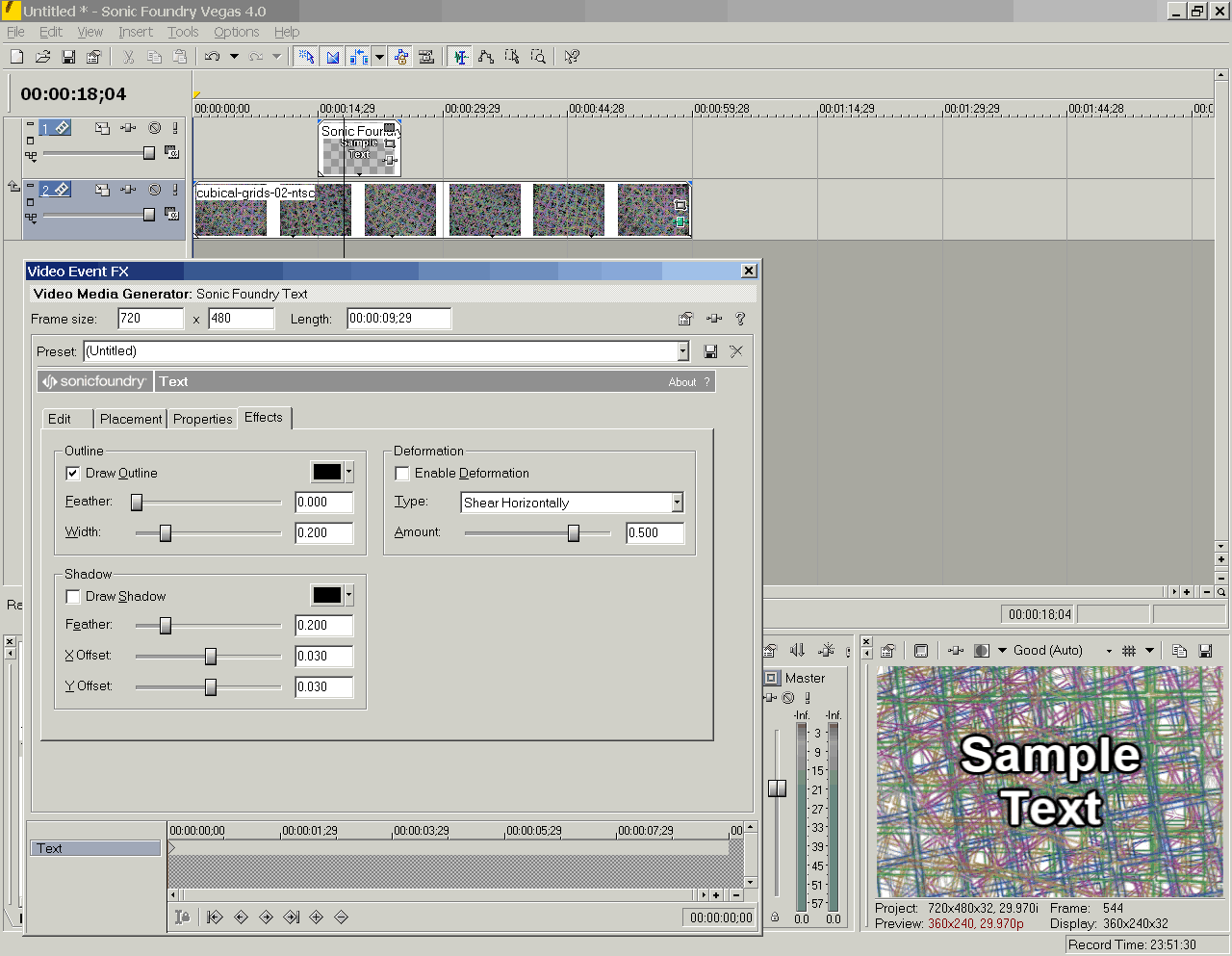Viewport: 1232px width, 956px height.
Task: Click Create Keyframe plus diamond button
Action: coord(316,917)
